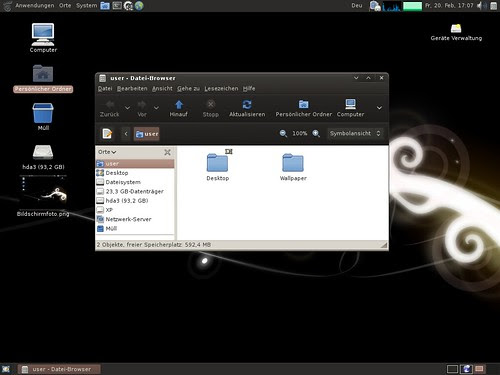This screenshot has width=500, height=375.
Task: Select the Müll trash desktop icon
Action: 43,117
